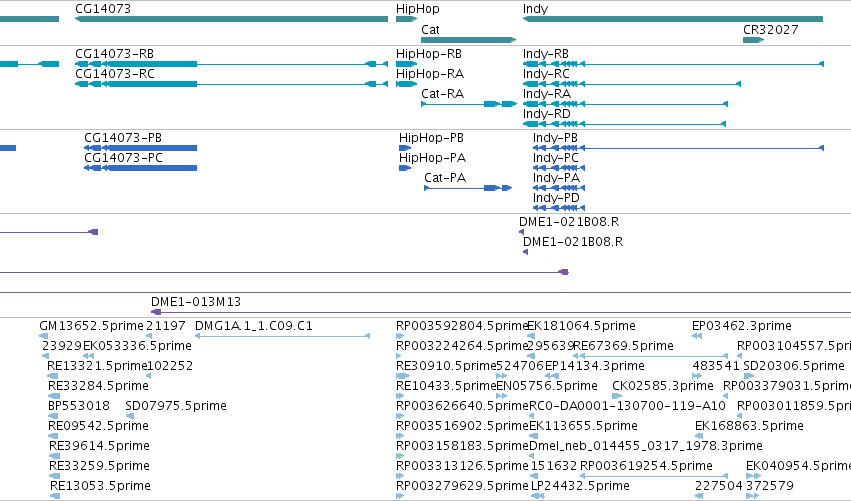Open the HipHop-PA protein feature

[405, 168]
